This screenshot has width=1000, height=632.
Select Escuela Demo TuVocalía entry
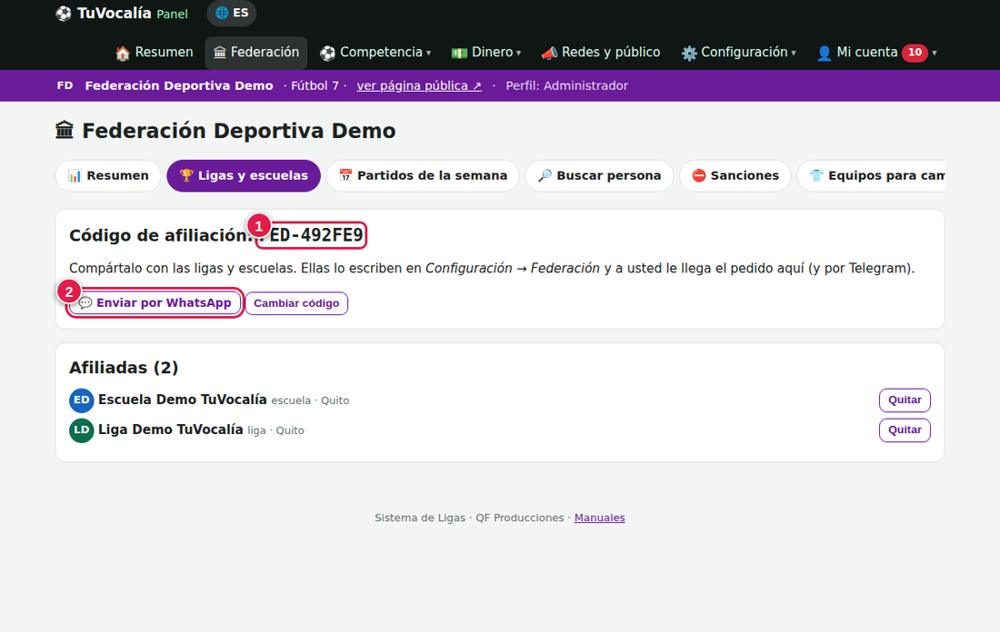click(182, 400)
